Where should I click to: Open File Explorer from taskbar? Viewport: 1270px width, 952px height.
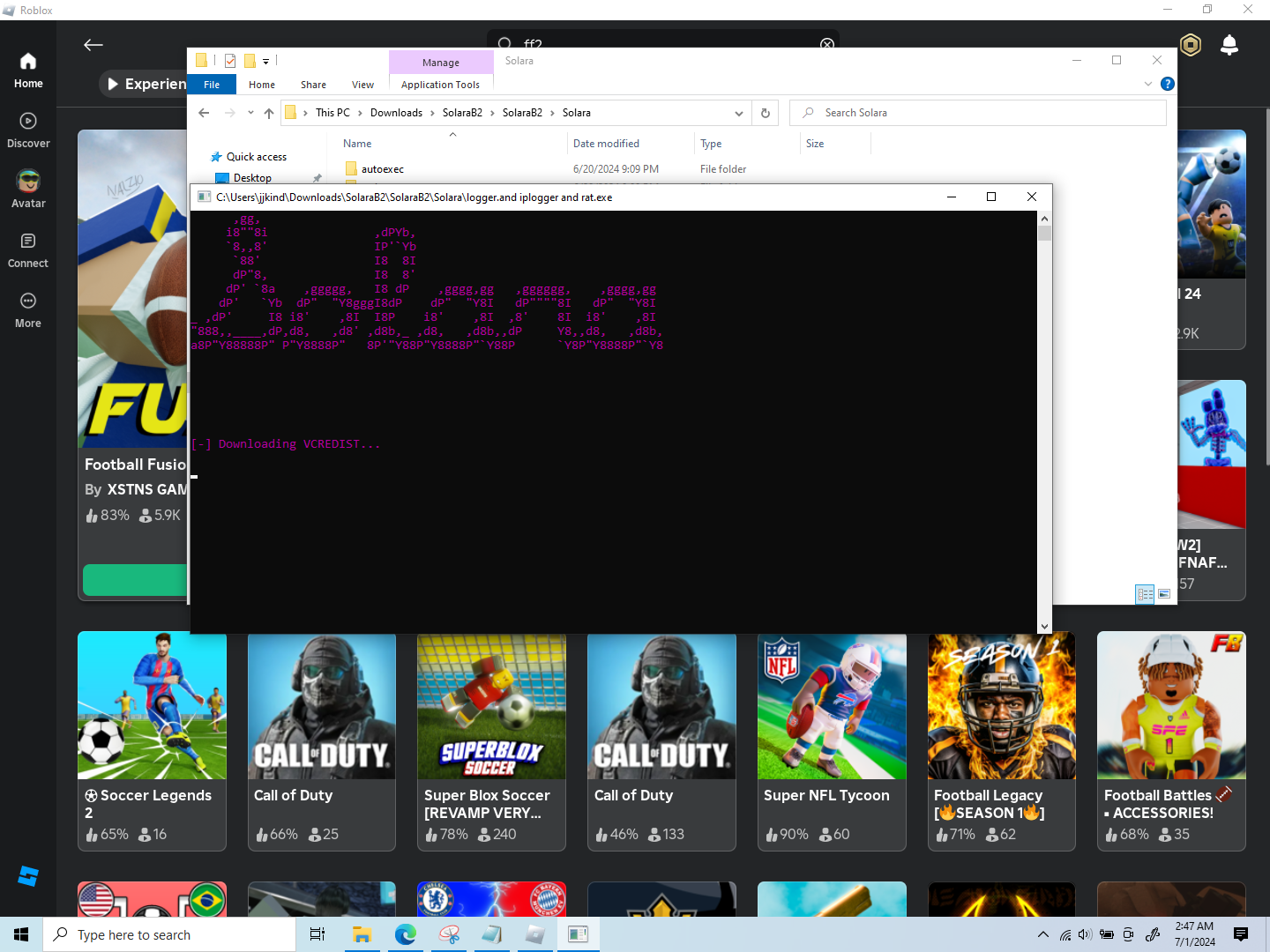(x=362, y=934)
